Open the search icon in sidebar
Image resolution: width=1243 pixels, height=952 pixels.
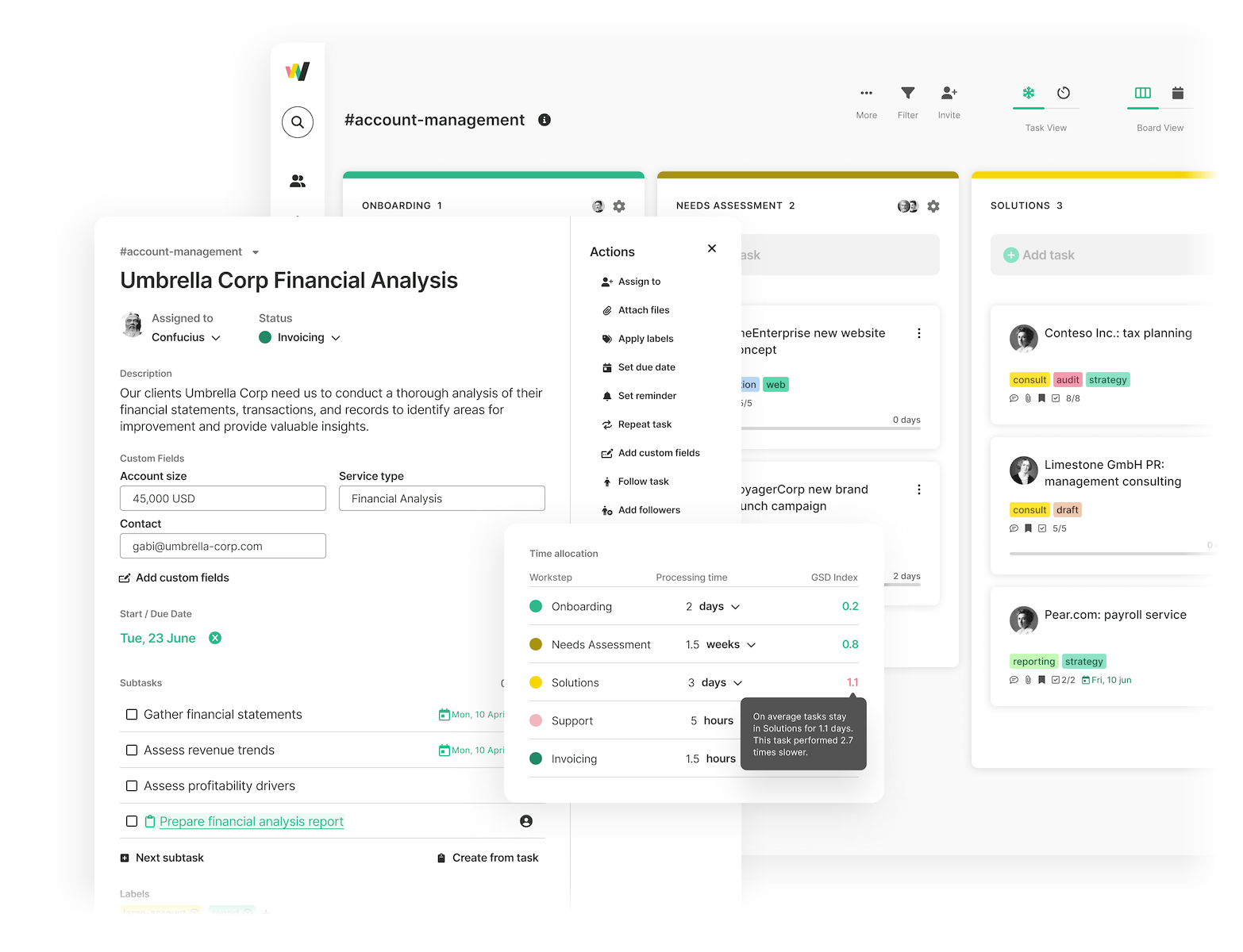coord(298,122)
